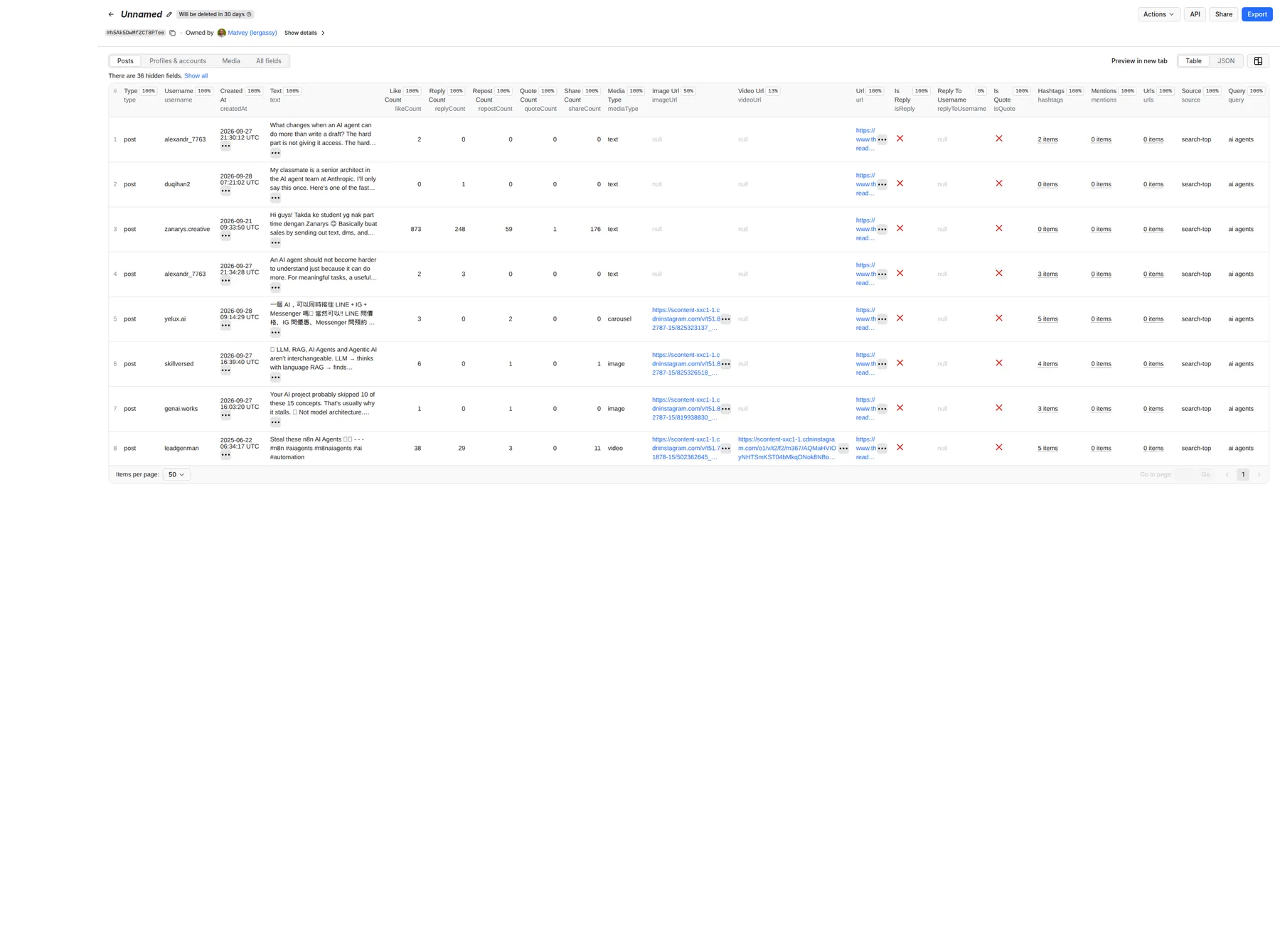Expand URL ellipsis for duqihan2 row

click(x=882, y=184)
